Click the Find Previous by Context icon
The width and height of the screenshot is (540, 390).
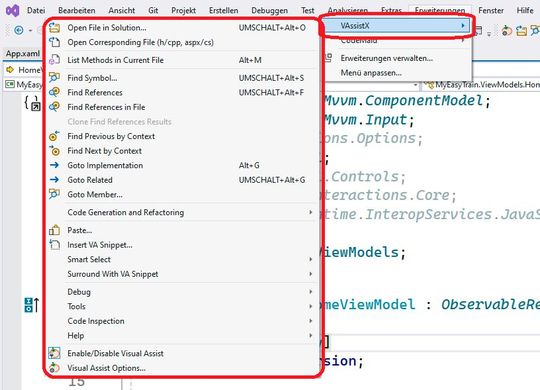54,136
